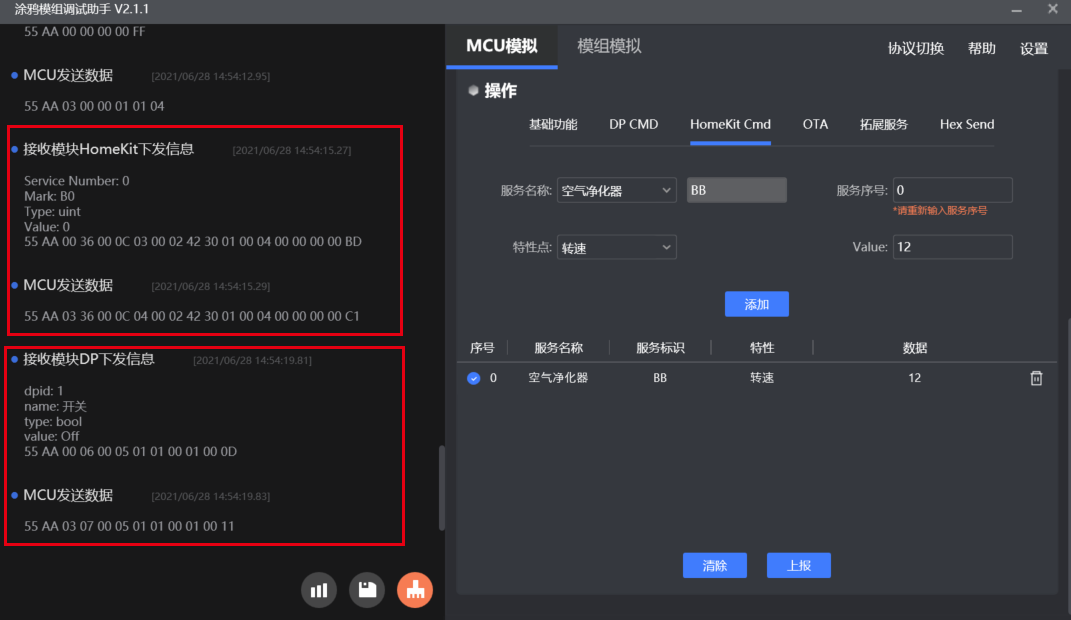
Task: Click the 数据 column header
Action: click(915, 348)
